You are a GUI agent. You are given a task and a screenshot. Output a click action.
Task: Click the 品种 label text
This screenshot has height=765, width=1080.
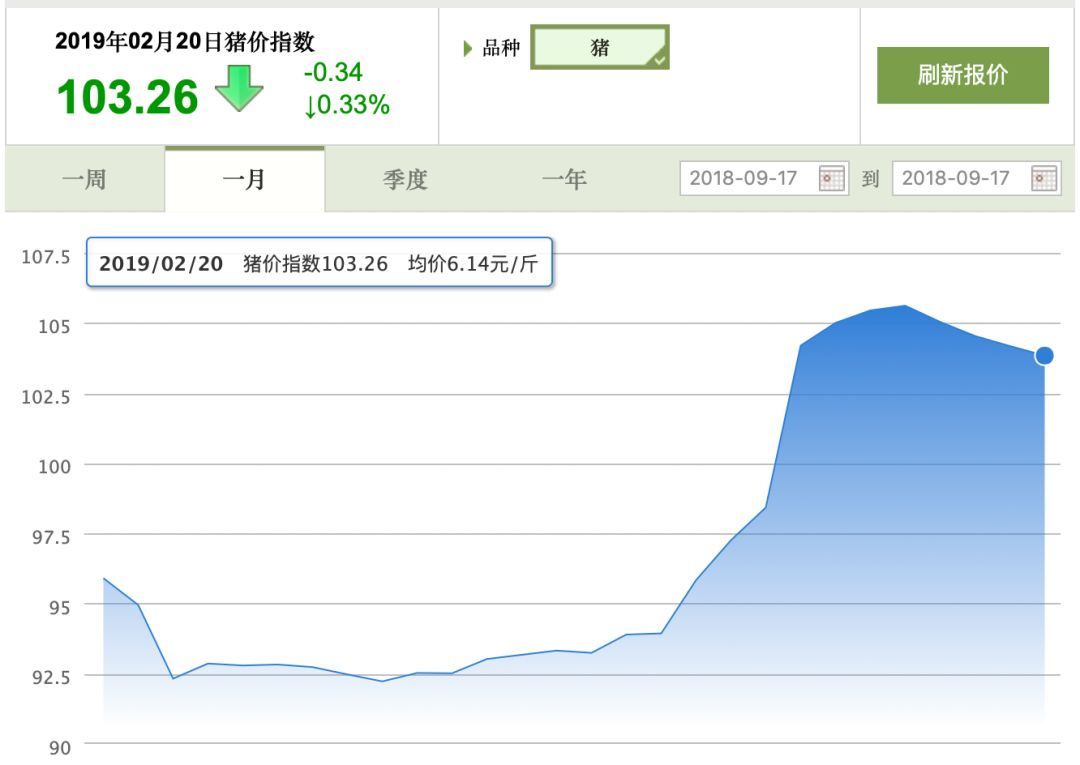click(501, 49)
